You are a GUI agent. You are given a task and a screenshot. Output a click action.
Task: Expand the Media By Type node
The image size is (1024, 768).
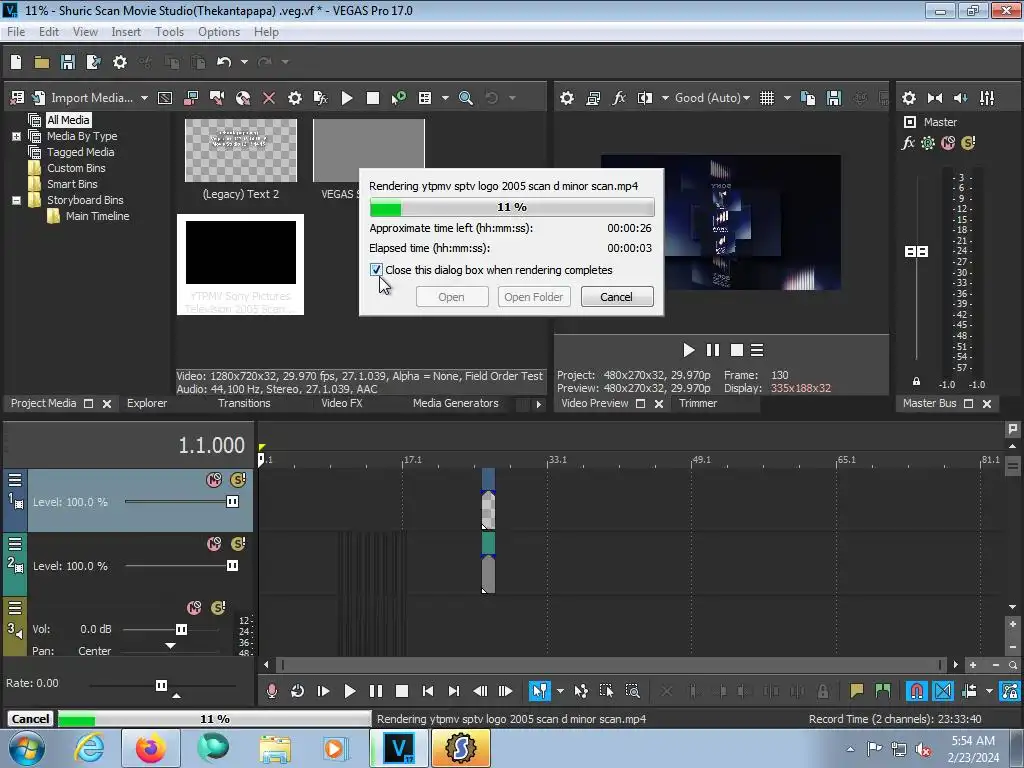[x=16, y=136]
